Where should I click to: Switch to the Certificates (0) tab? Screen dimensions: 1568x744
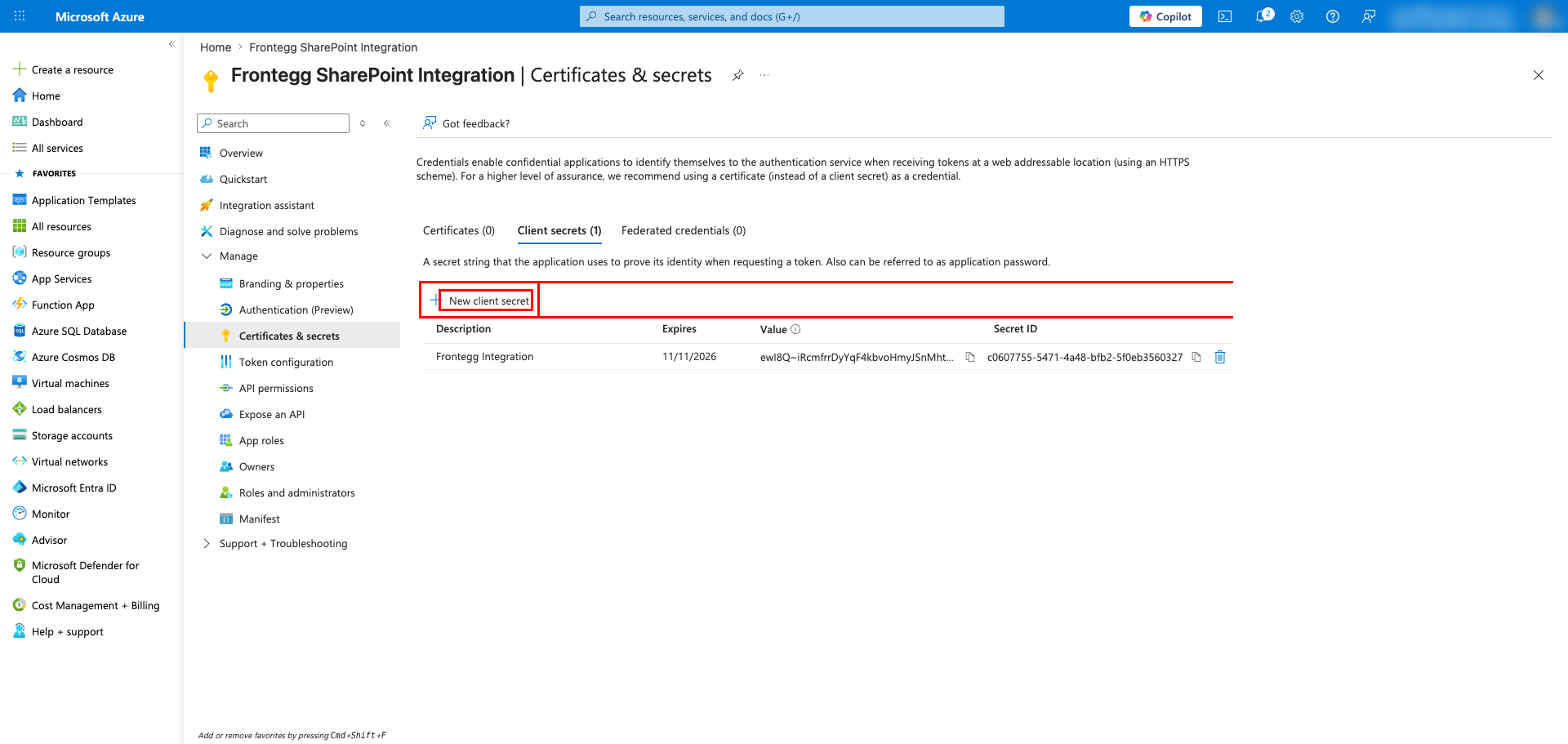click(x=459, y=231)
